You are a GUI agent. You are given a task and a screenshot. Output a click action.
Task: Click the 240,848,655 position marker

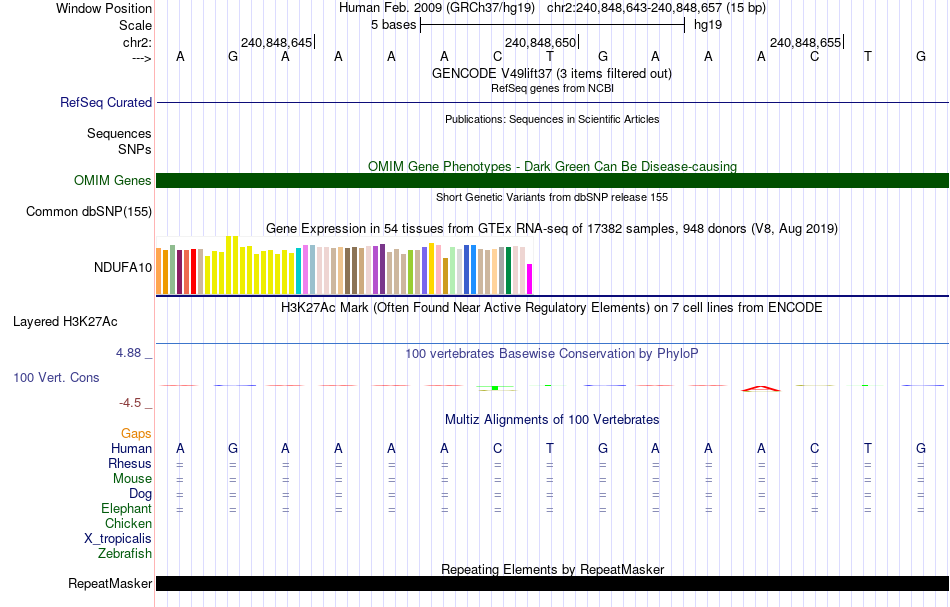pos(806,42)
